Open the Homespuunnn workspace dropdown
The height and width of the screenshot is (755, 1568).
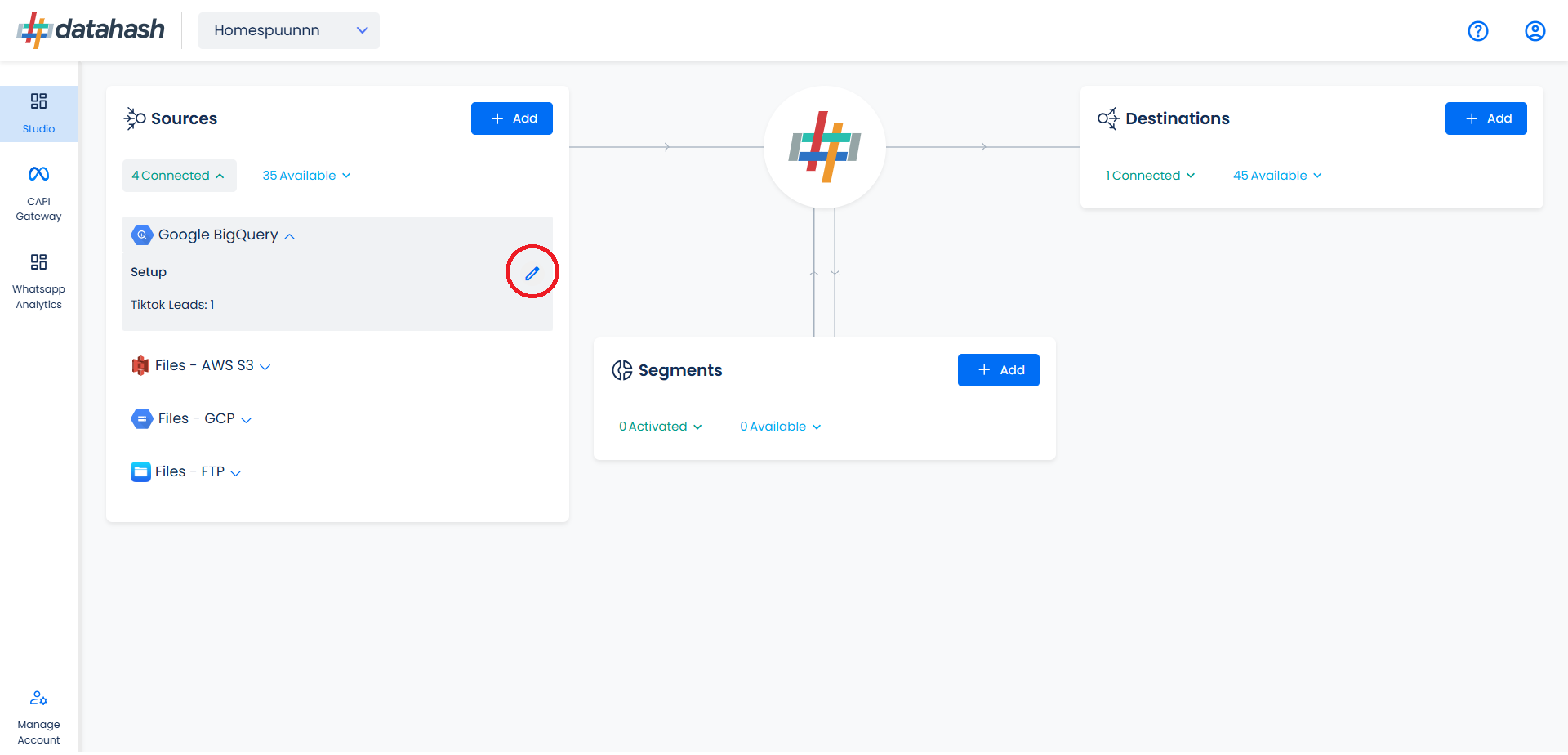[x=289, y=30]
